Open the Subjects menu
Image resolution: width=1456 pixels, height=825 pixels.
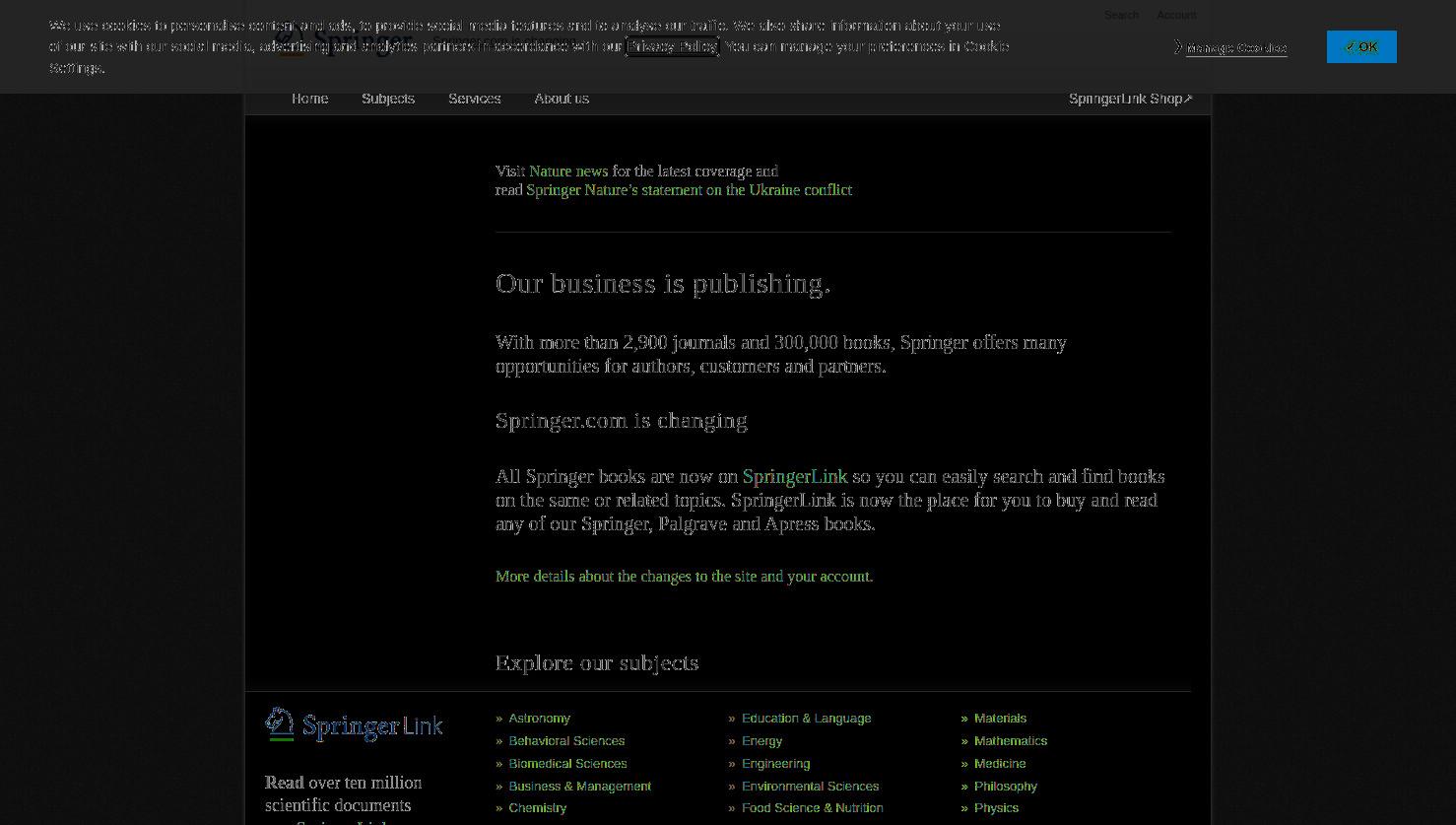388,99
